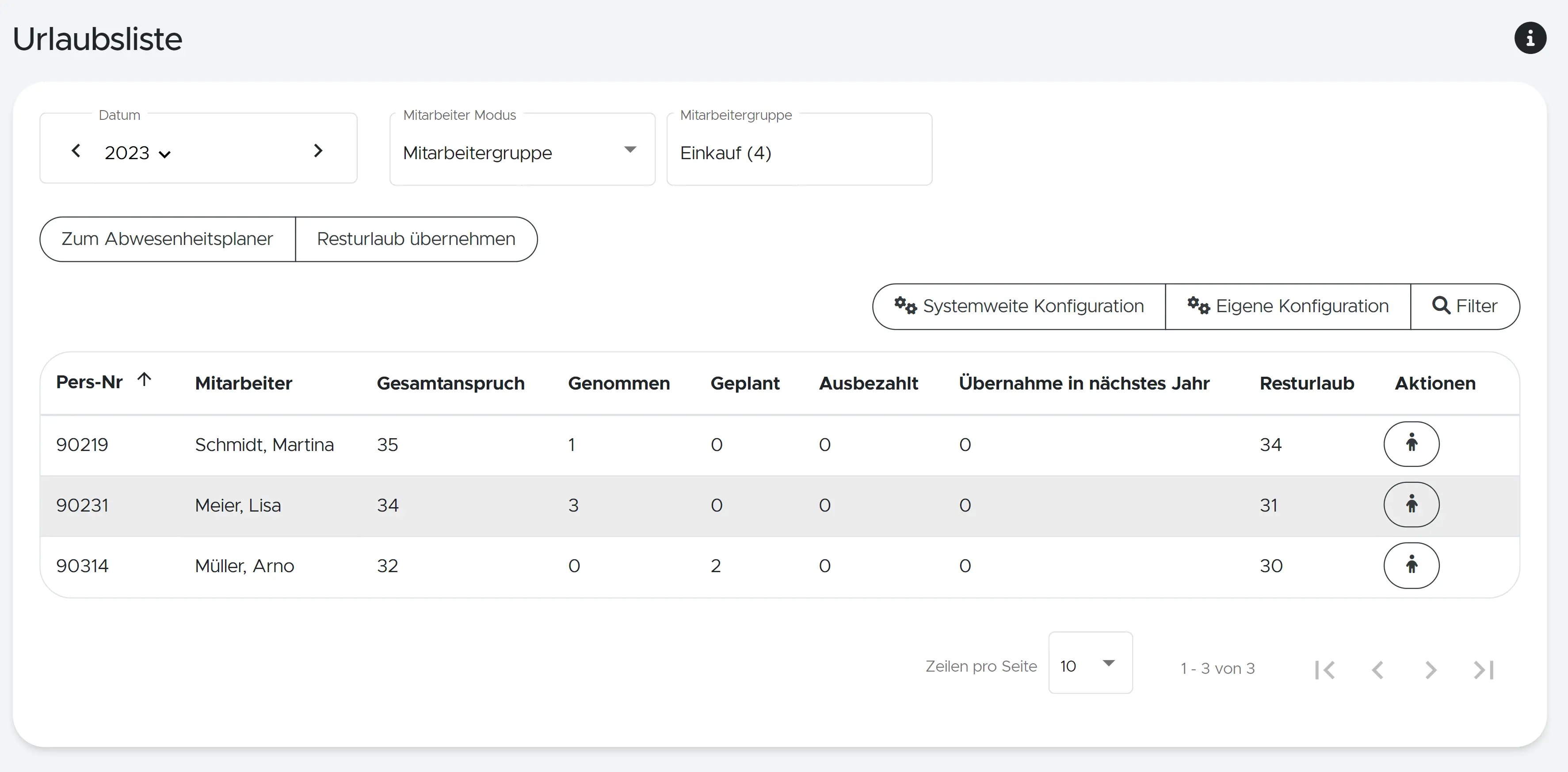Click Resturlaub übernehmen button
This screenshot has height=772, width=1568.
click(416, 239)
